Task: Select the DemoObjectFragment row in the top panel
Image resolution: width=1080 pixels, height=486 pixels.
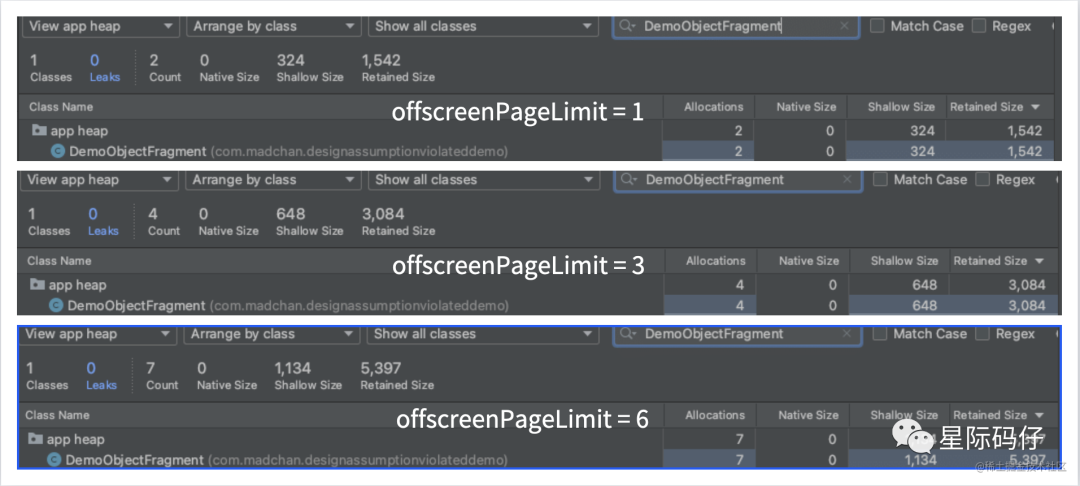Action: click(x=538, y=151)
